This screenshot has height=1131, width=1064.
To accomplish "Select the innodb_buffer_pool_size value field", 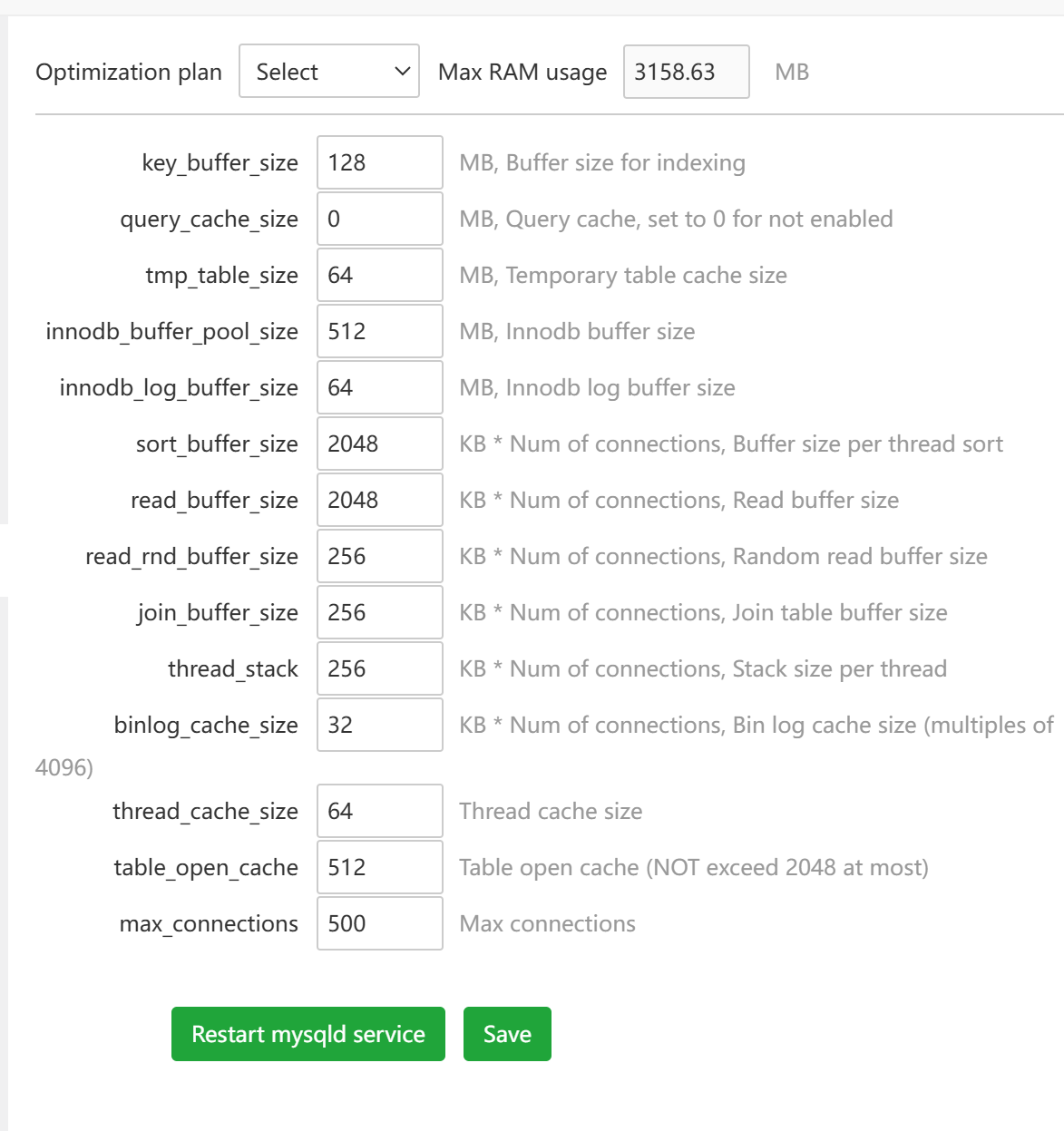I will [x=379, y=331].
